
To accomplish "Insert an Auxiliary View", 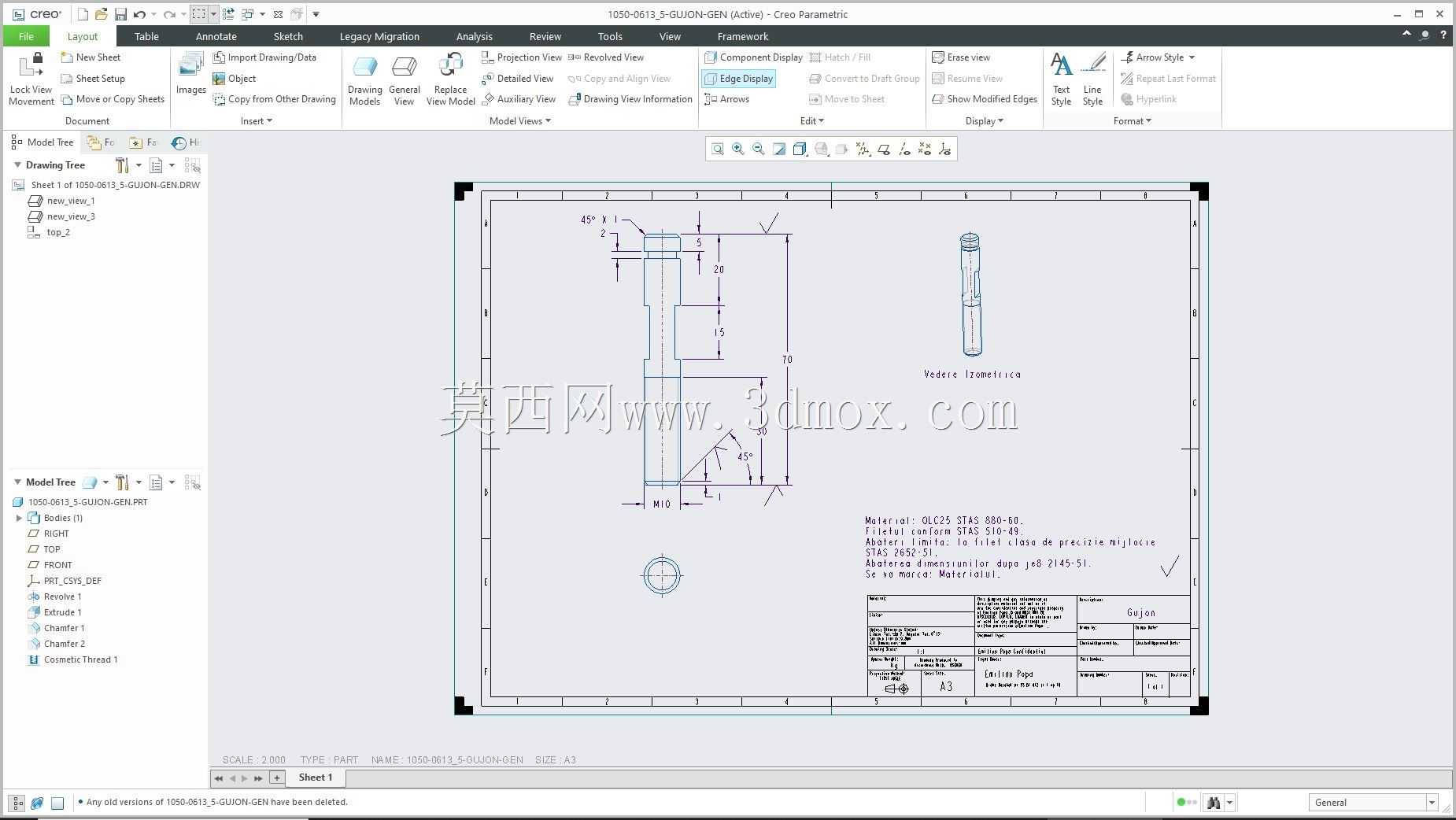I will [519, 99].
